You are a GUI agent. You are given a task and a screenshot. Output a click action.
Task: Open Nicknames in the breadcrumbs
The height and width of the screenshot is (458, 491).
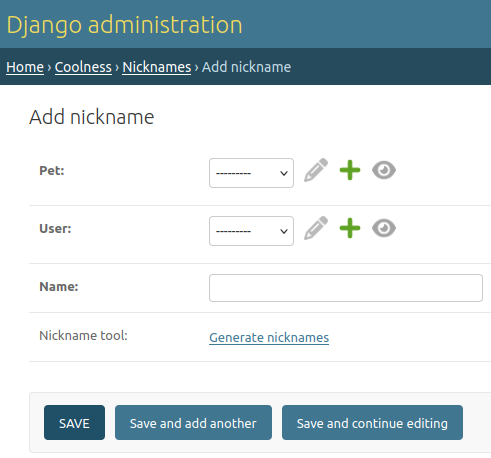click(157, 67)
